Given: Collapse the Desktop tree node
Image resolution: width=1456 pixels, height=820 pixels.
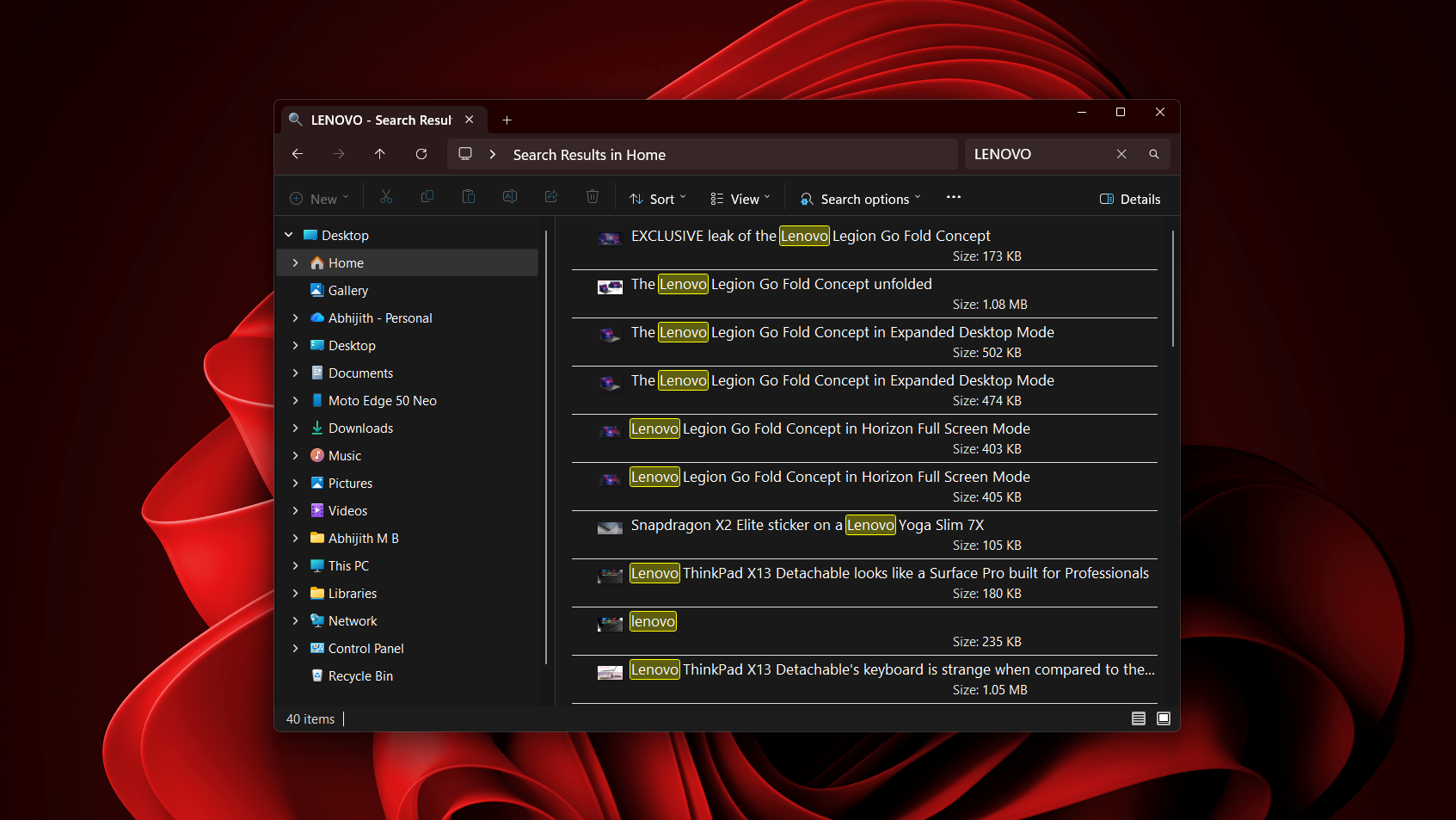Looking at the screenshot, I should pyautogui.click(x=289, y=234).
